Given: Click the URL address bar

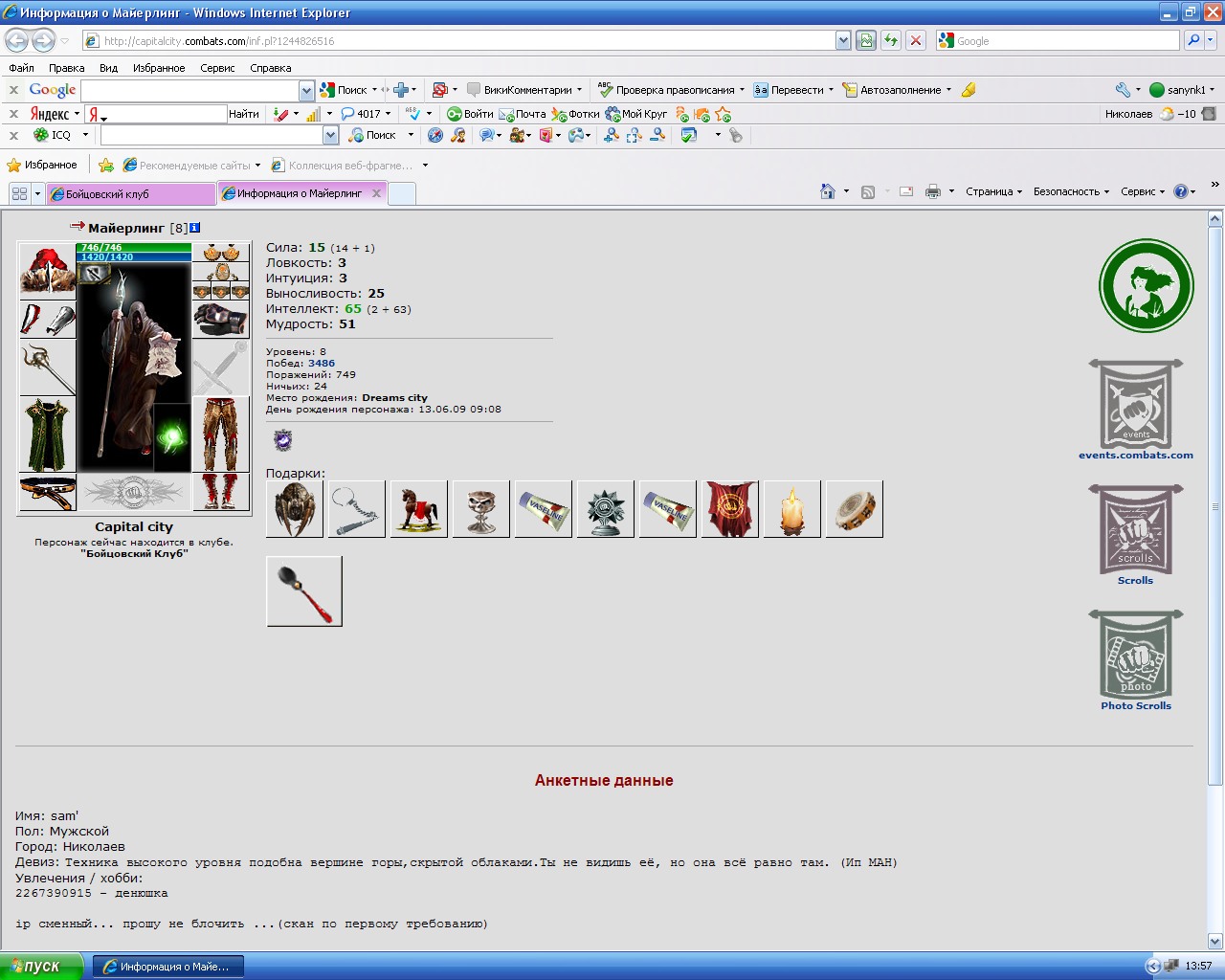Looking at the screenshot, I should coord(459,40).
